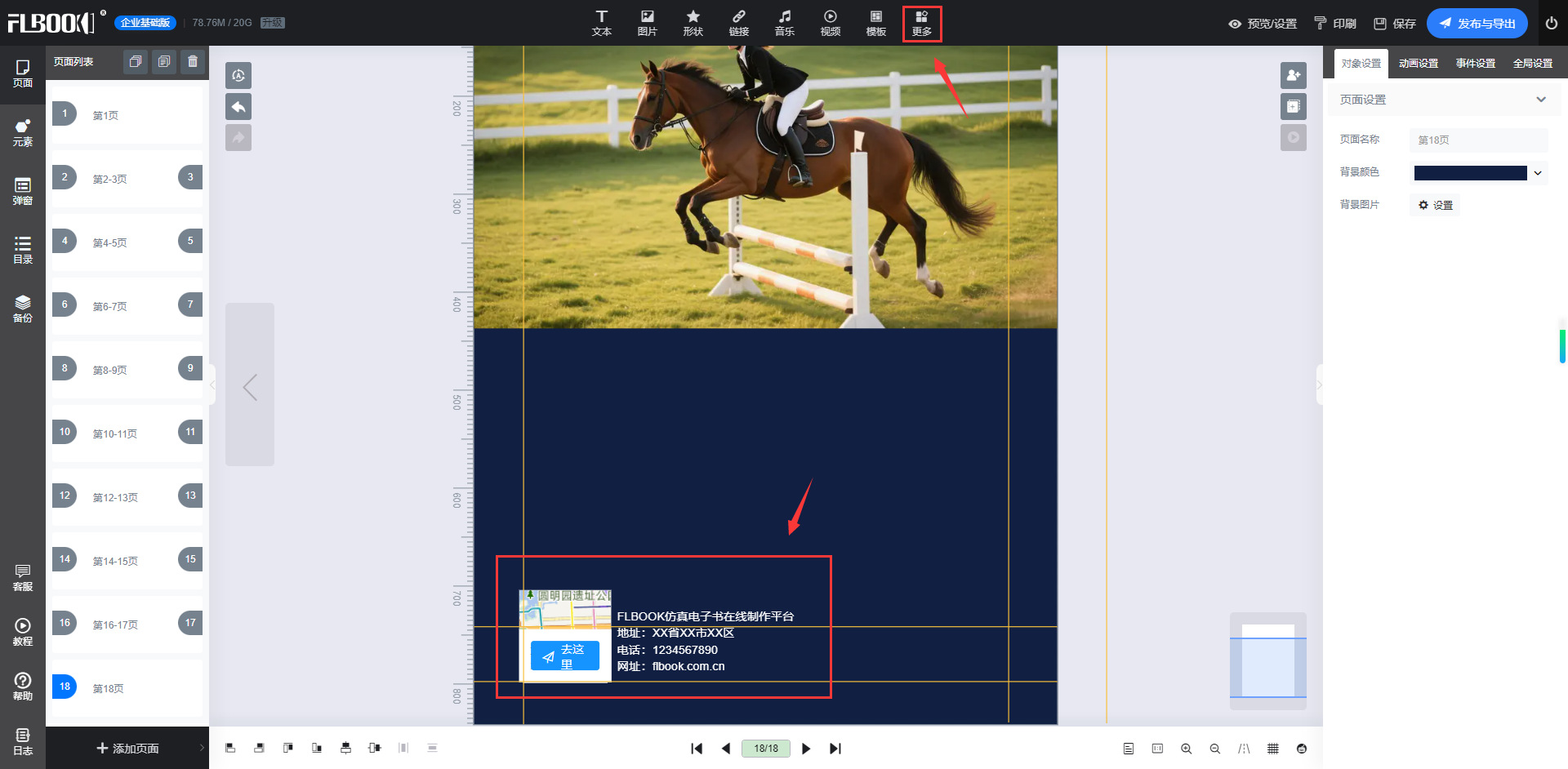Click the zoom in magnifier icon
Image resolution: width=1568 pixels, height=769 pixels.
coord(1186,749)
